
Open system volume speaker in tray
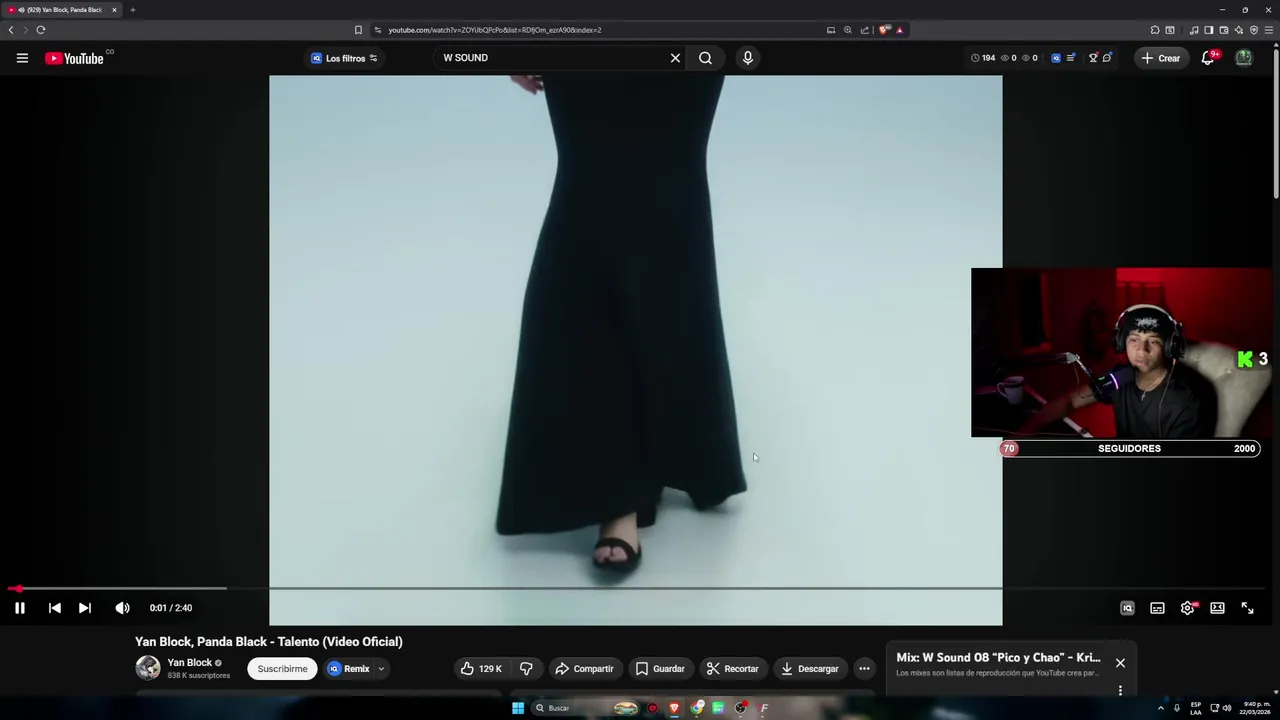[x=1227, y=708]
